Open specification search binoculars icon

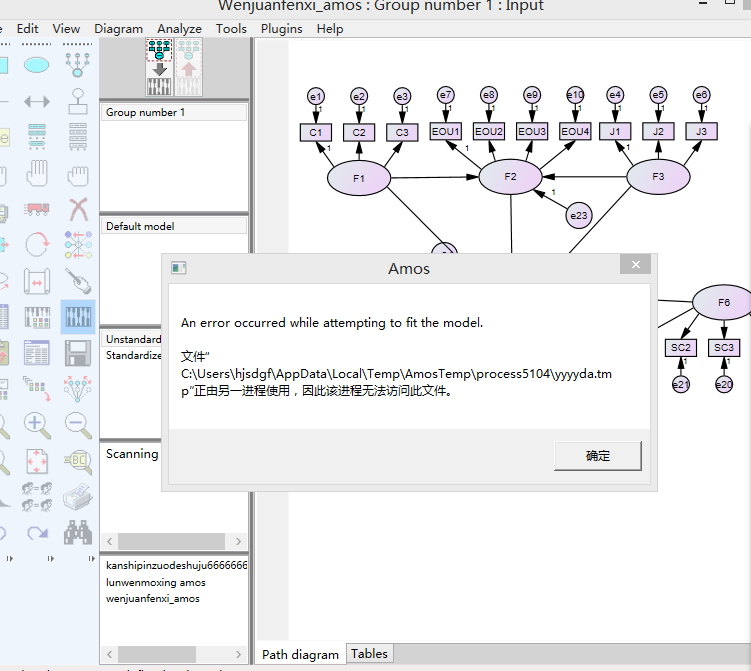coord(78,532)
